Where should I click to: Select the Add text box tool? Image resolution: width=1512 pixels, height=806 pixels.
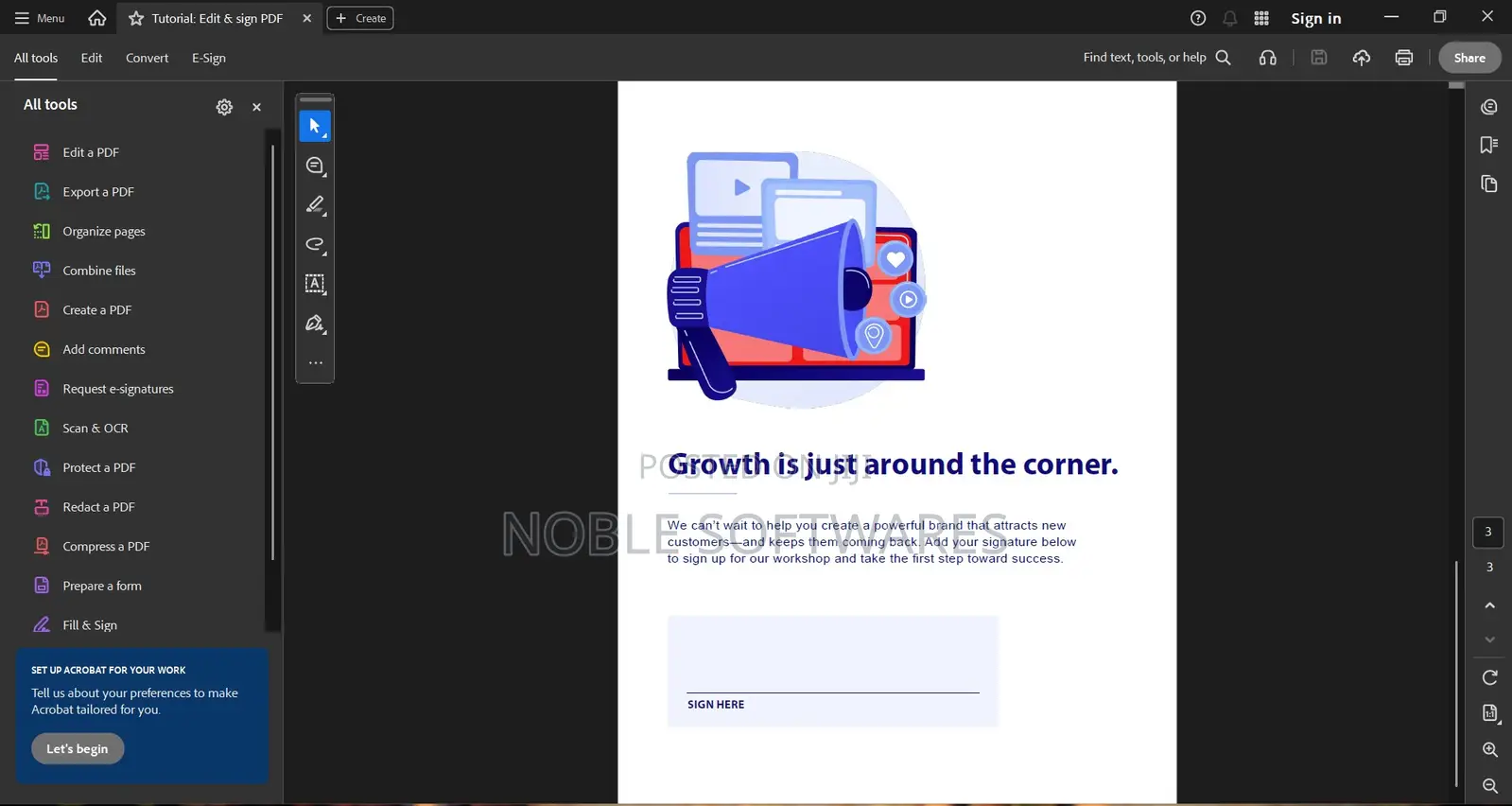pyautogui.click(x=315, y=284)
